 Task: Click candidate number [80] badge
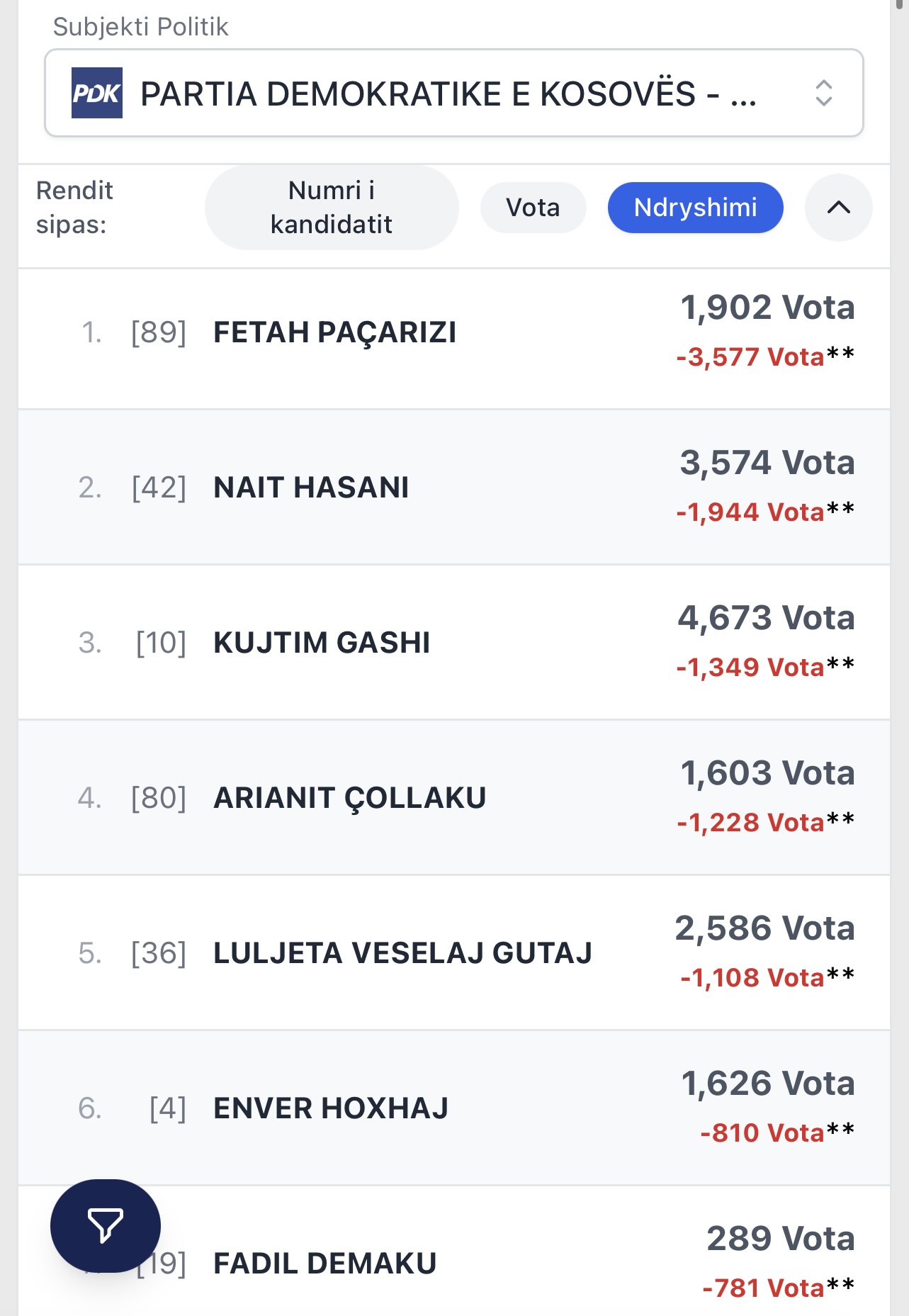159,798
